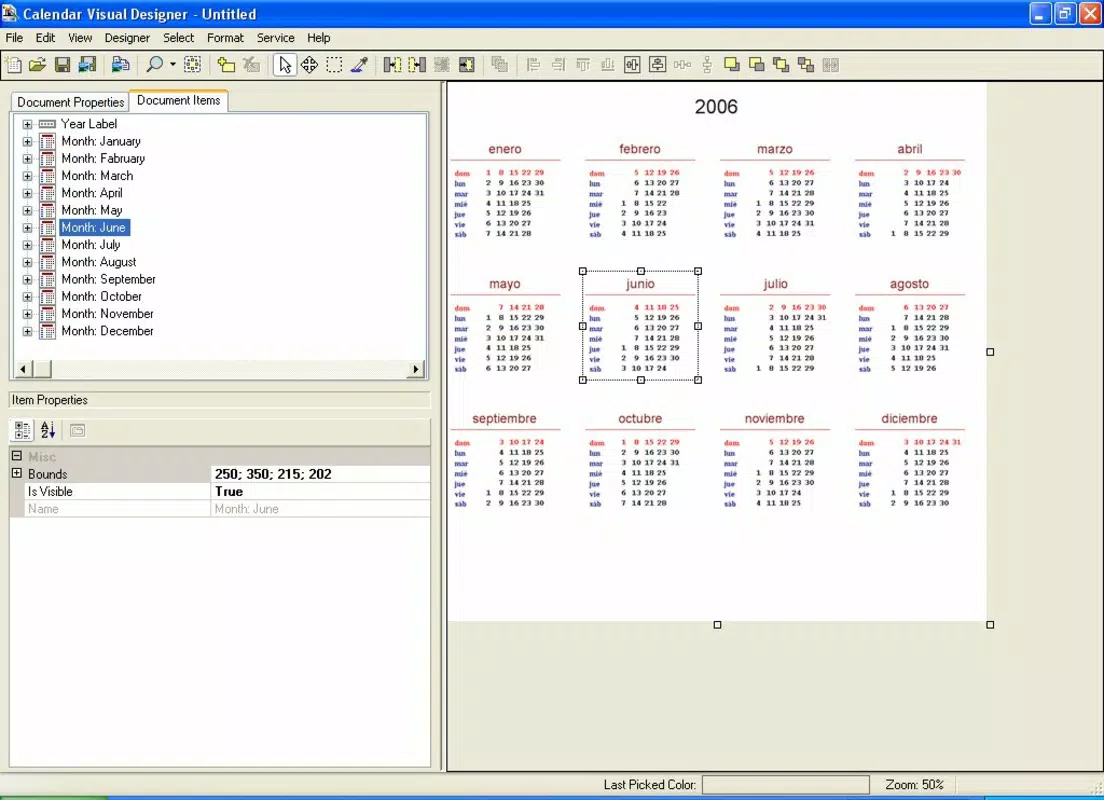Click the align top edges icon
The width and height of the screenshot is (1104, 800).
(x=583, y=65)
